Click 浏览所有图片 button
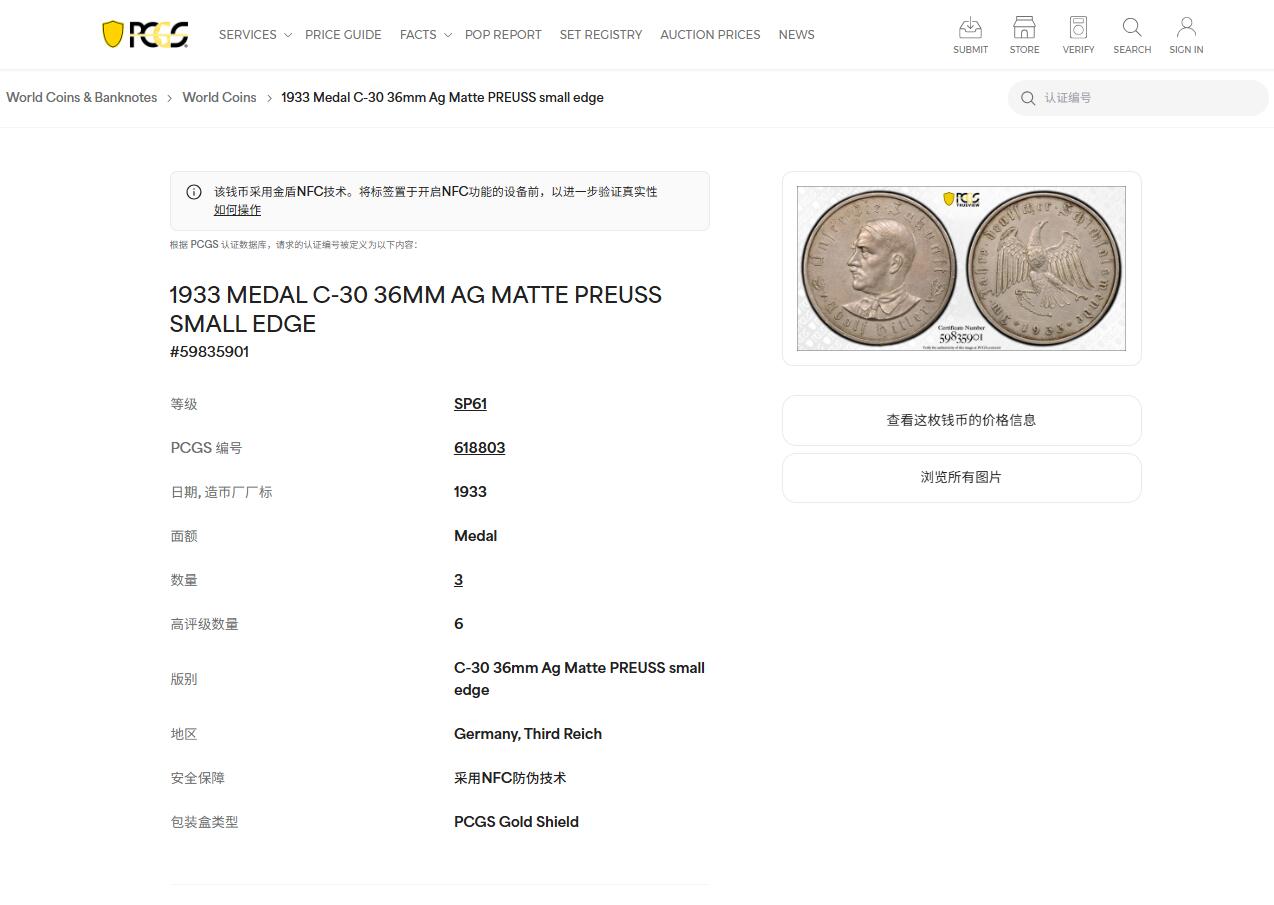Image resolution: width=1274 pixels, height=905 pixels. point(960,477)
